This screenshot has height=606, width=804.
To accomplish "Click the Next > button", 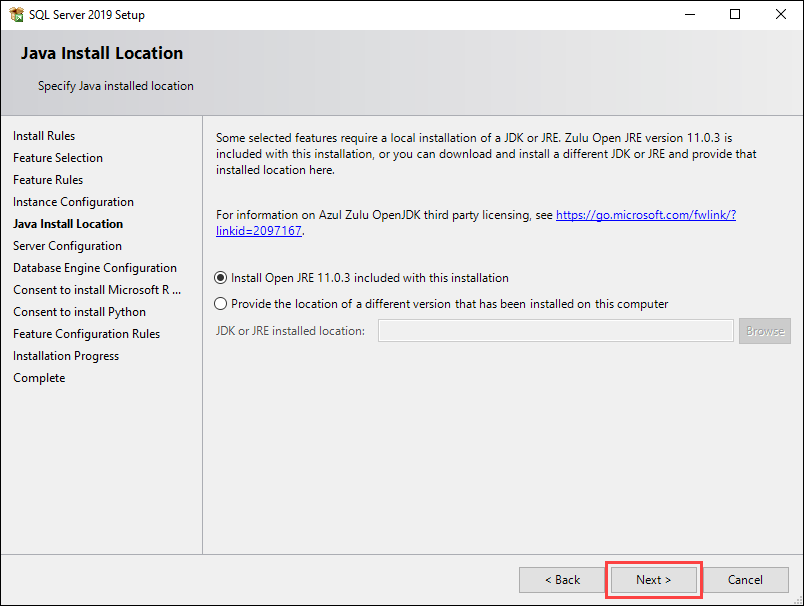I will [654, 580].
